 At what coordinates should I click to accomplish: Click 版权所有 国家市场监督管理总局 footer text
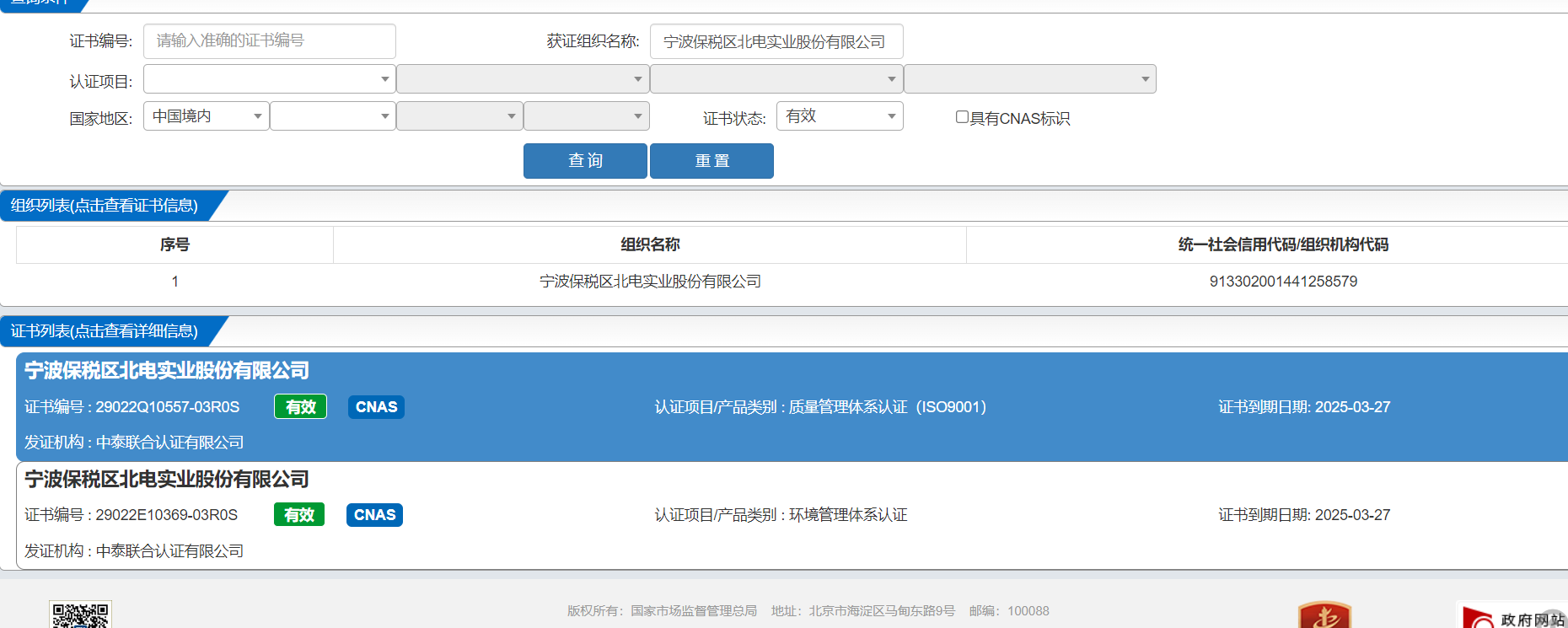(x=662, y=611)
